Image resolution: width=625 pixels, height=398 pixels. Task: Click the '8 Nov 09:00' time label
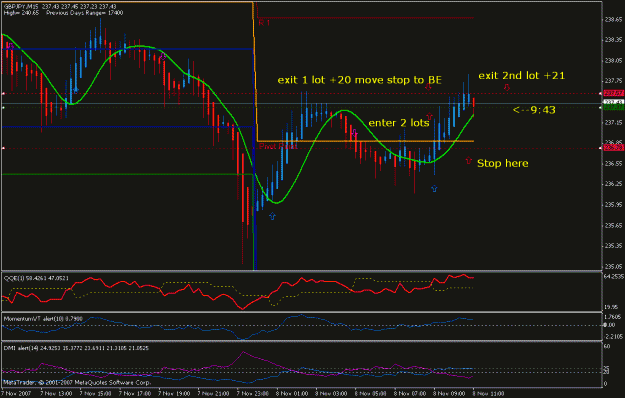point(450,394)
